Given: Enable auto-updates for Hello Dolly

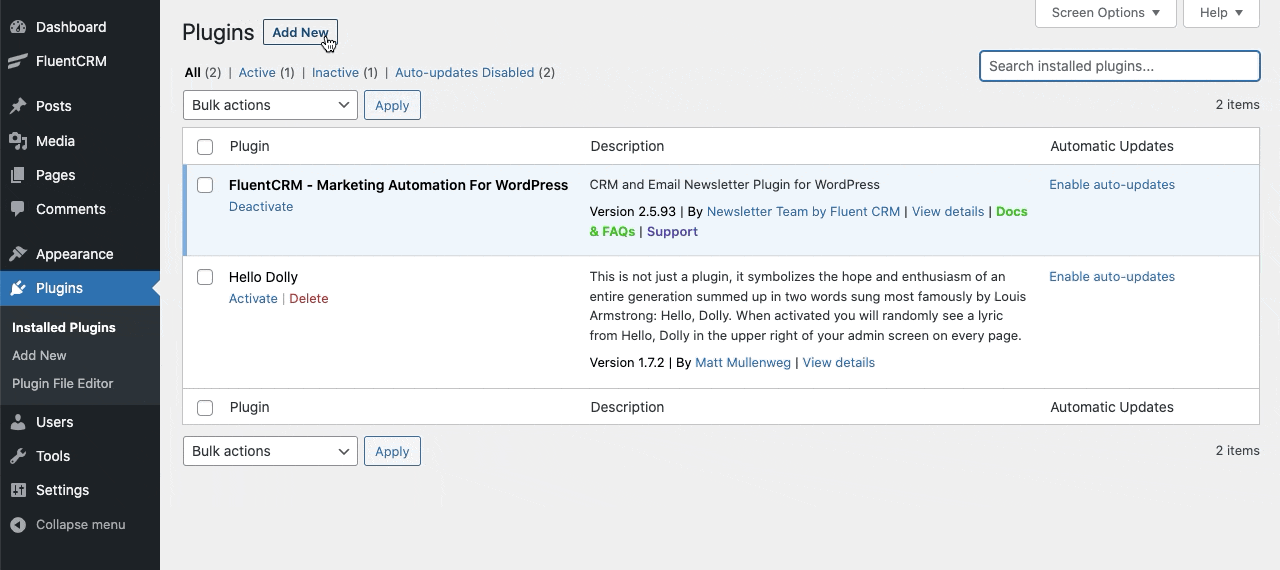Looking at the screenshot, I should [x=1112, y=276].
